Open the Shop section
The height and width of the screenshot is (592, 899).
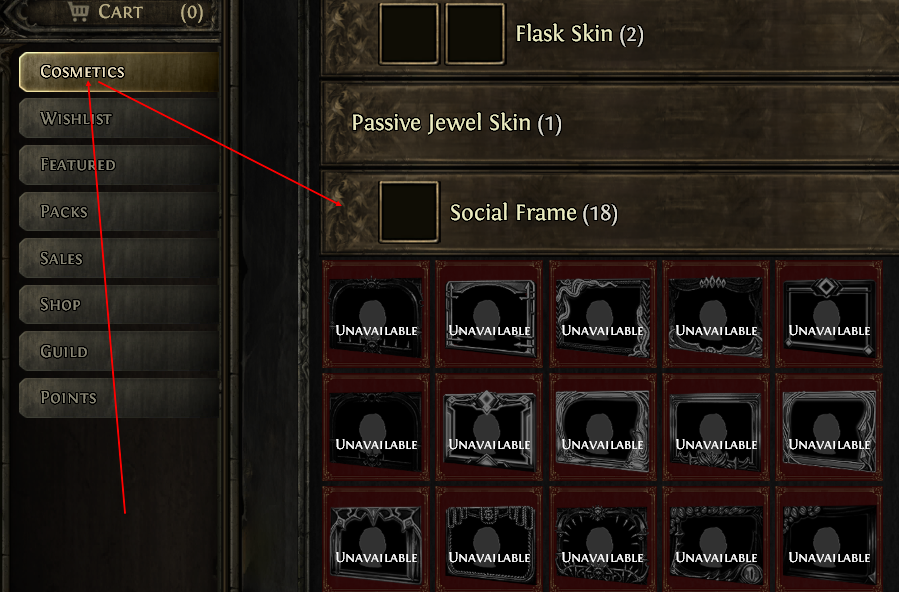click(x=119, y=304)
